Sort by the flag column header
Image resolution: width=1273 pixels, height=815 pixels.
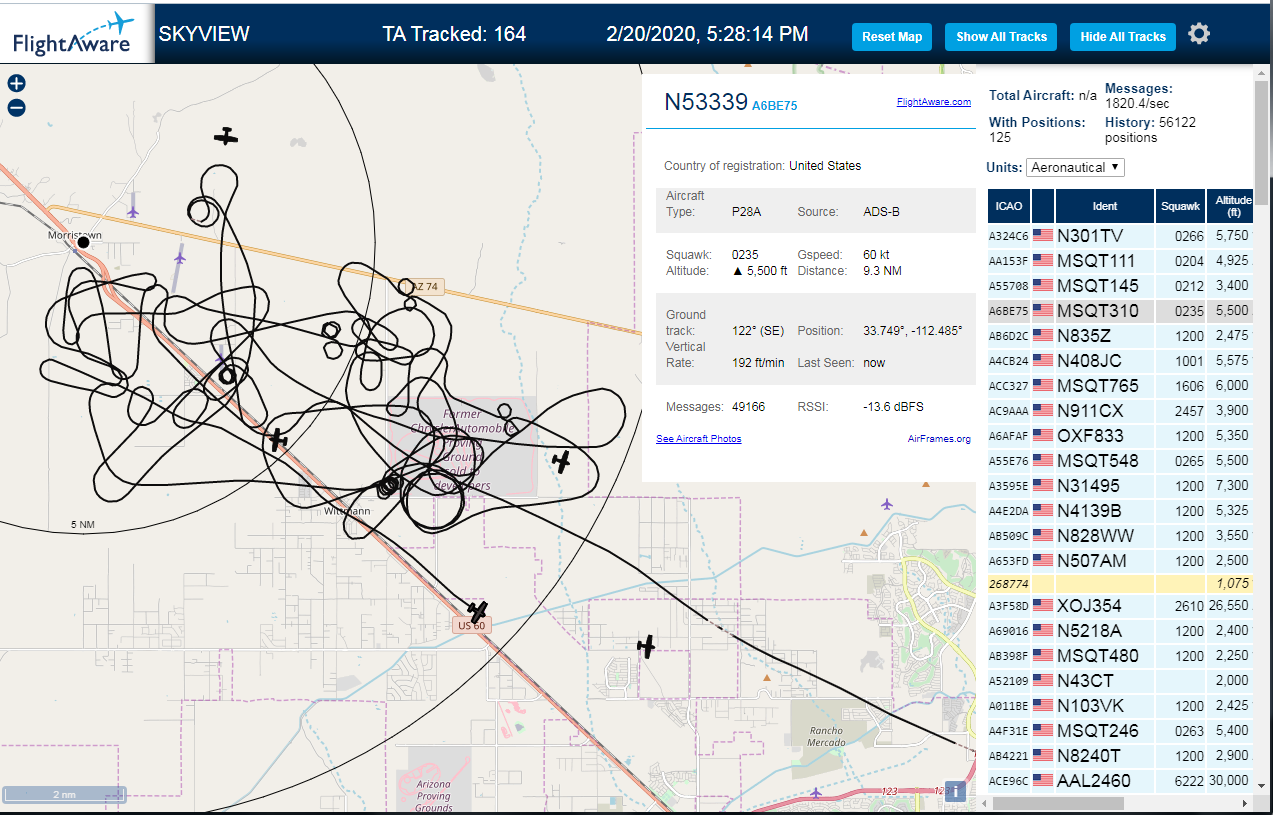[x=1043, y=206]
